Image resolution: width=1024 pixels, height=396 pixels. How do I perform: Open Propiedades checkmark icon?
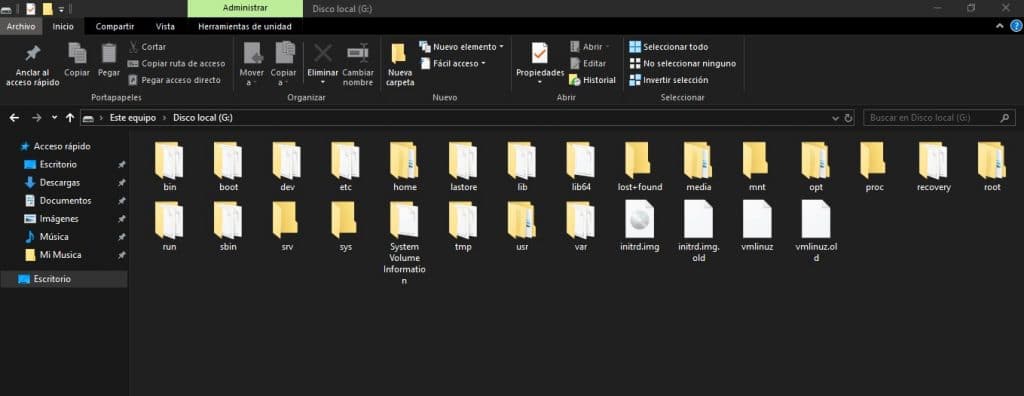pyautogui.click(x=539, y=53)
